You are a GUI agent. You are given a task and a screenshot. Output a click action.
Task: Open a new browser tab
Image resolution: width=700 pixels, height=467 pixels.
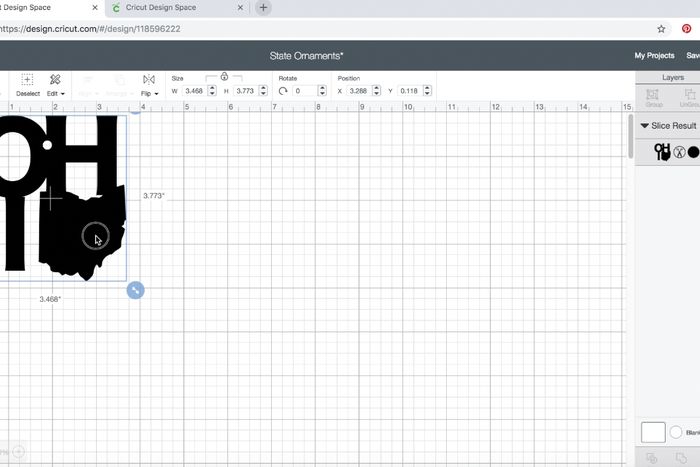pyautogui.click(x=264, y=8)
